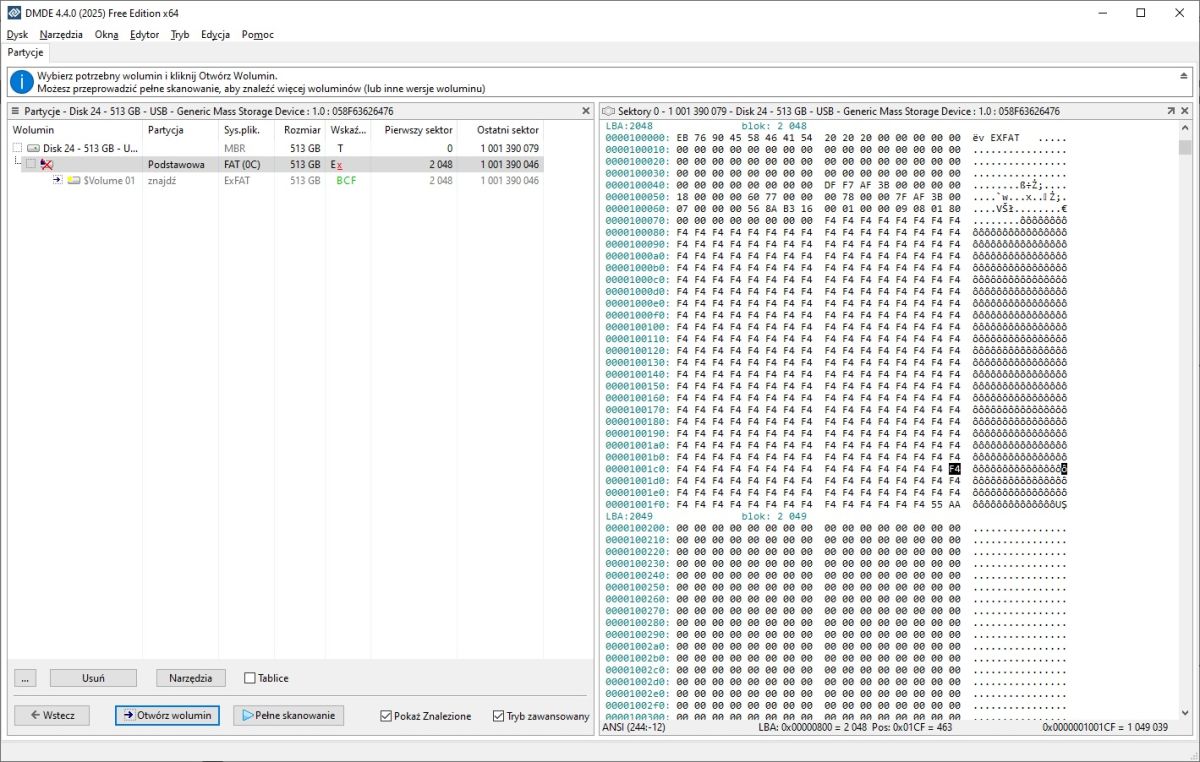Click the Partycje panel menu icon
This screenshot has width=1200, height=762.
[15, 112]
